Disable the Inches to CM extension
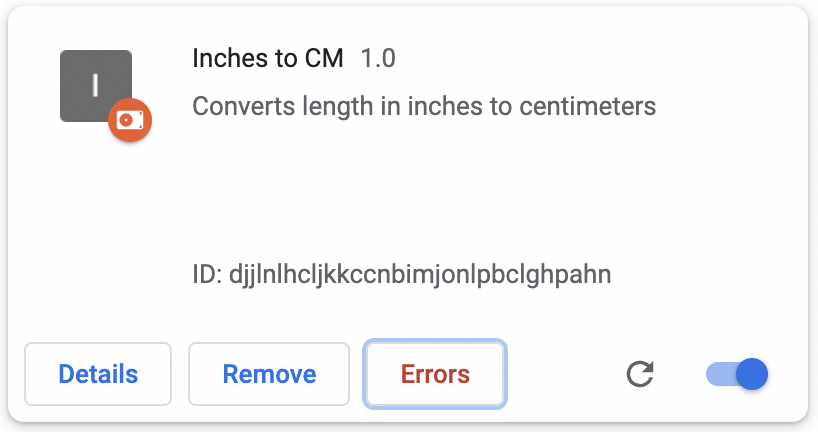The height and width of the screenshot is (432, 818). coord(737,375)
